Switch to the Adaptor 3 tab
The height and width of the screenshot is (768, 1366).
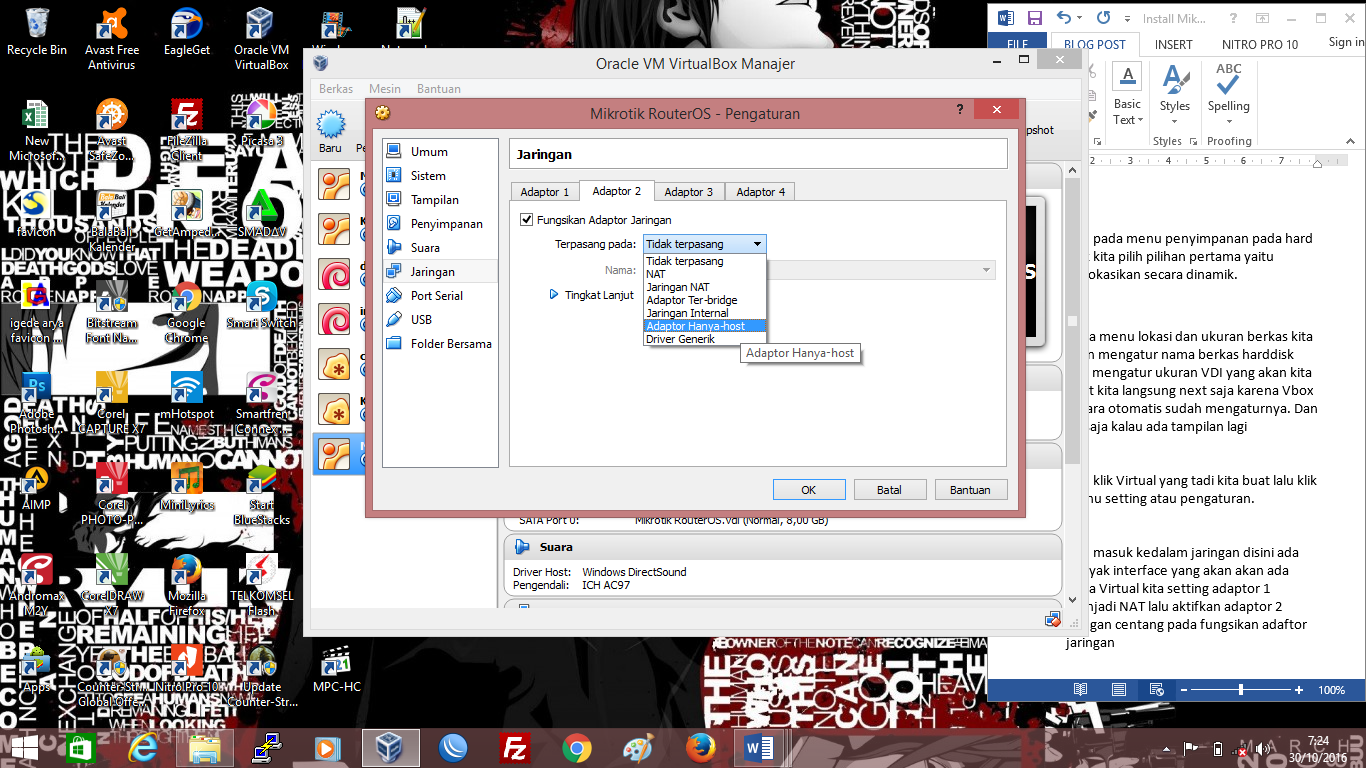pyautogui.click(x=689, y=192)
